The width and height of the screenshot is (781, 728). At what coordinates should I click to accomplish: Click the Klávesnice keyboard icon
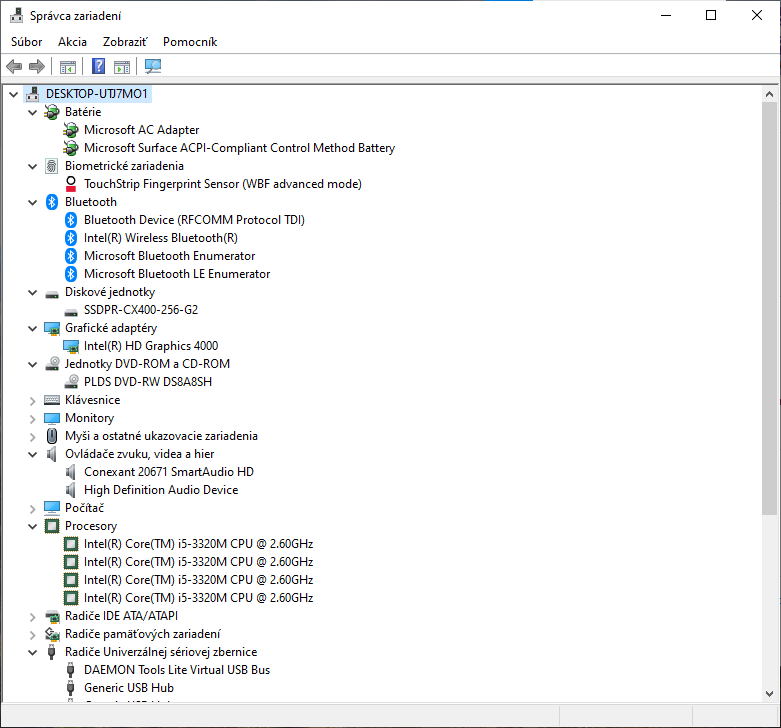(52, 400)
